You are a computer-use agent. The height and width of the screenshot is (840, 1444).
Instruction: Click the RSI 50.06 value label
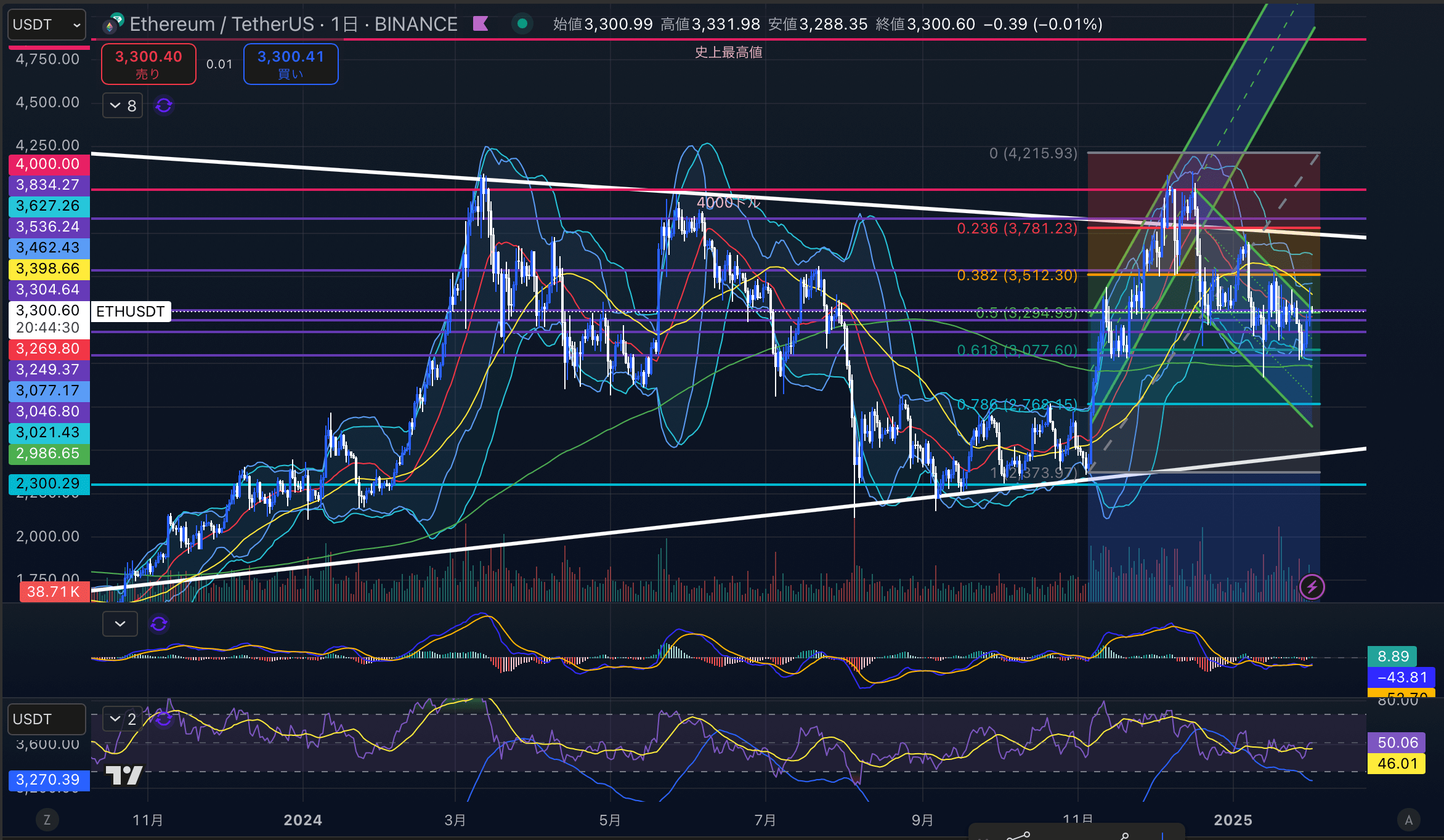1397,743
